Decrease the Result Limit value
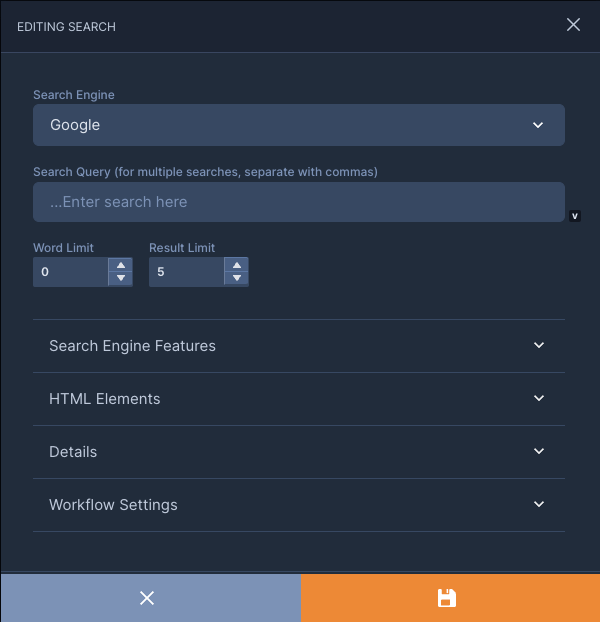This screenshot has width=600, height=622. (x=237, y=278)
